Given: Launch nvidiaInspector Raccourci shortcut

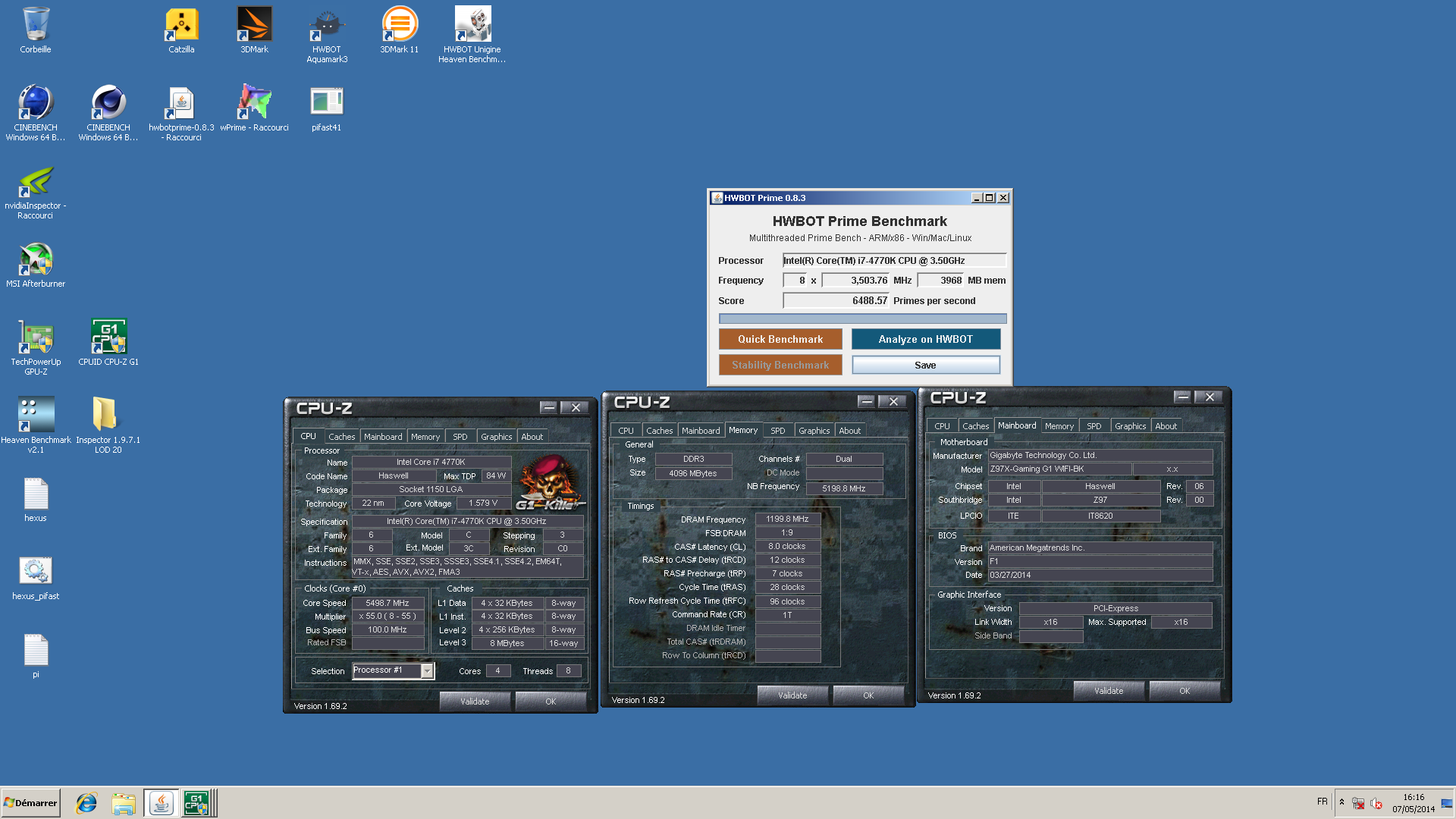Looking at the screenshot, I should 36,194.
